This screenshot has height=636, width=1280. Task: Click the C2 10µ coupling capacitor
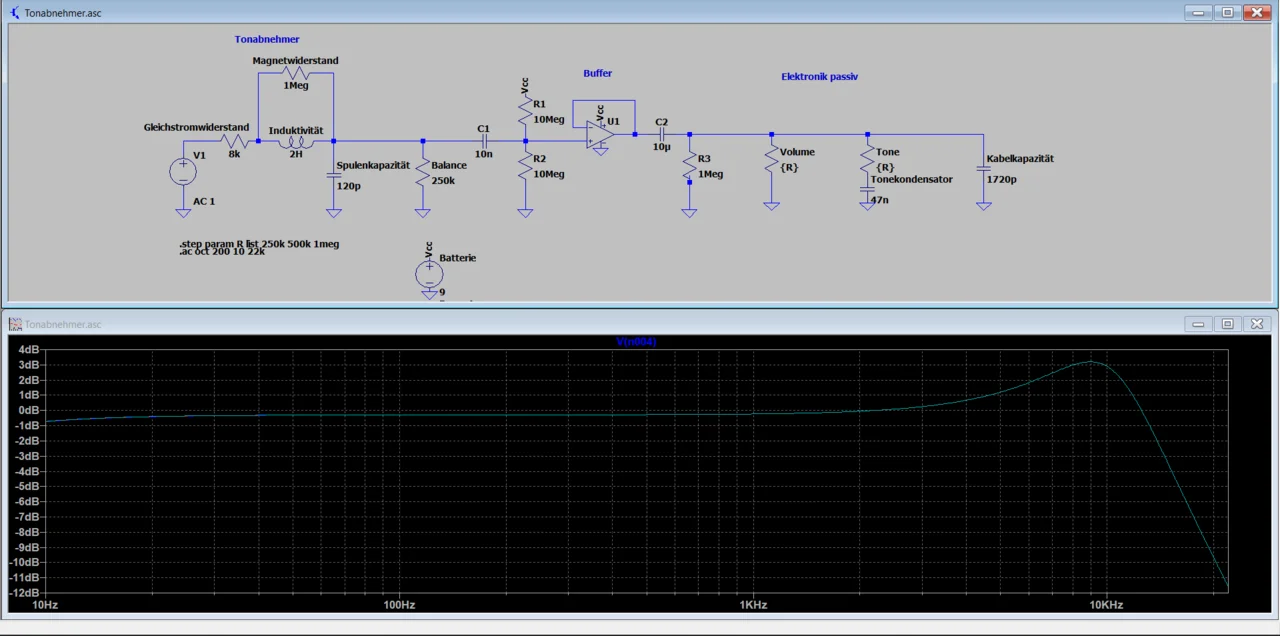tap(661, 134)
